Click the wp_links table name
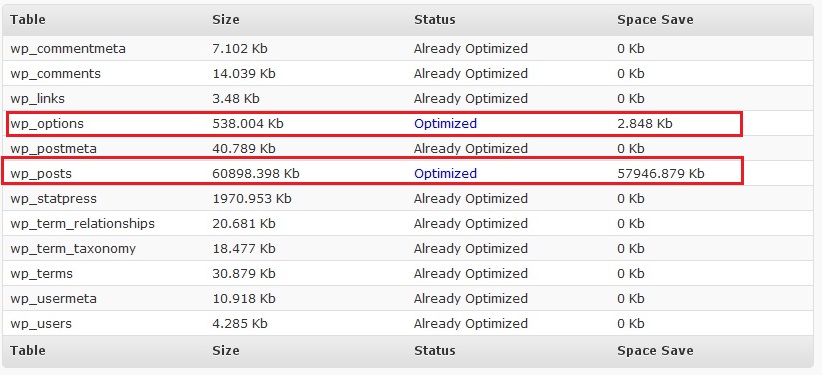The width and height of the screenshot is (822, 375). click(37, 99)
